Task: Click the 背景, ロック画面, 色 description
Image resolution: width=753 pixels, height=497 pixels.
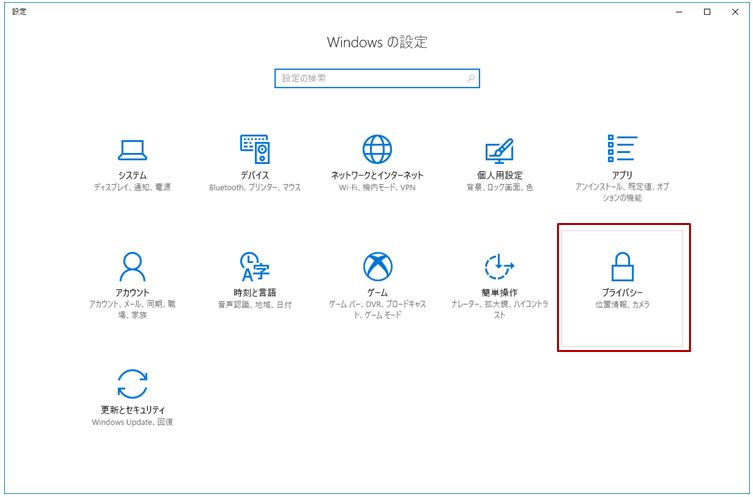Action: click(x=499, y=187)
